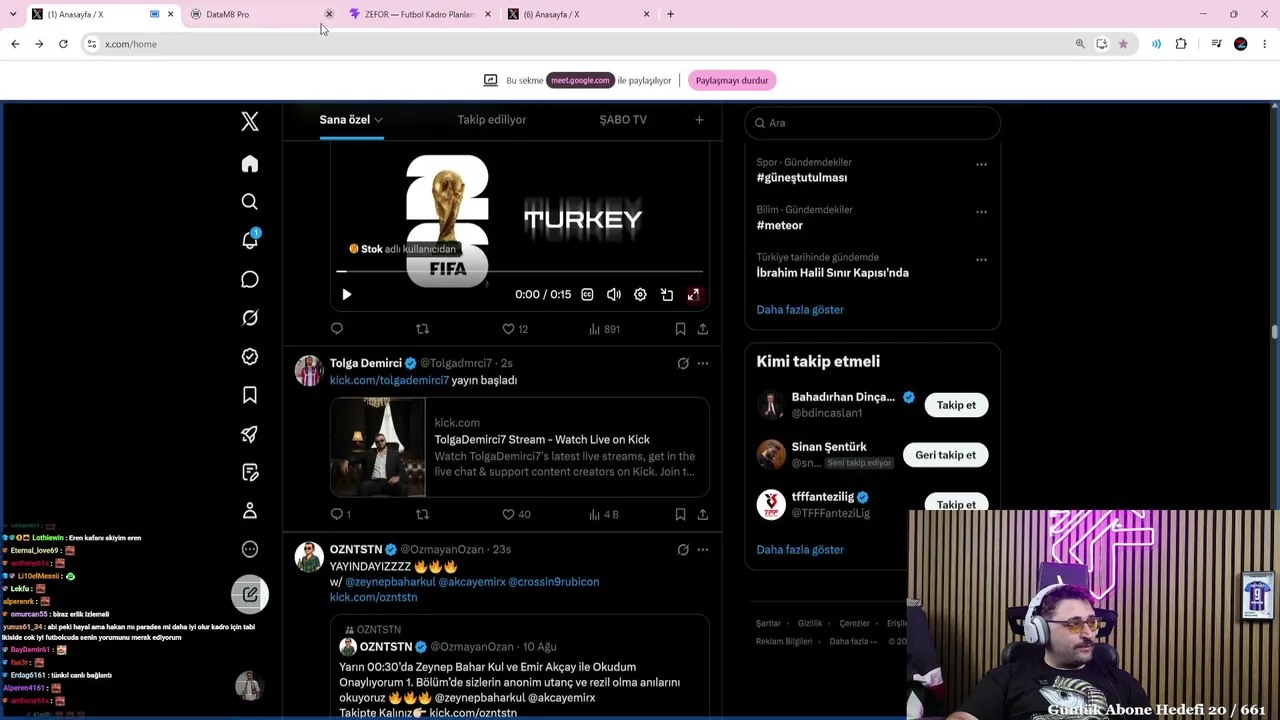Share Tolga Demirci's post

click(703, 514)
